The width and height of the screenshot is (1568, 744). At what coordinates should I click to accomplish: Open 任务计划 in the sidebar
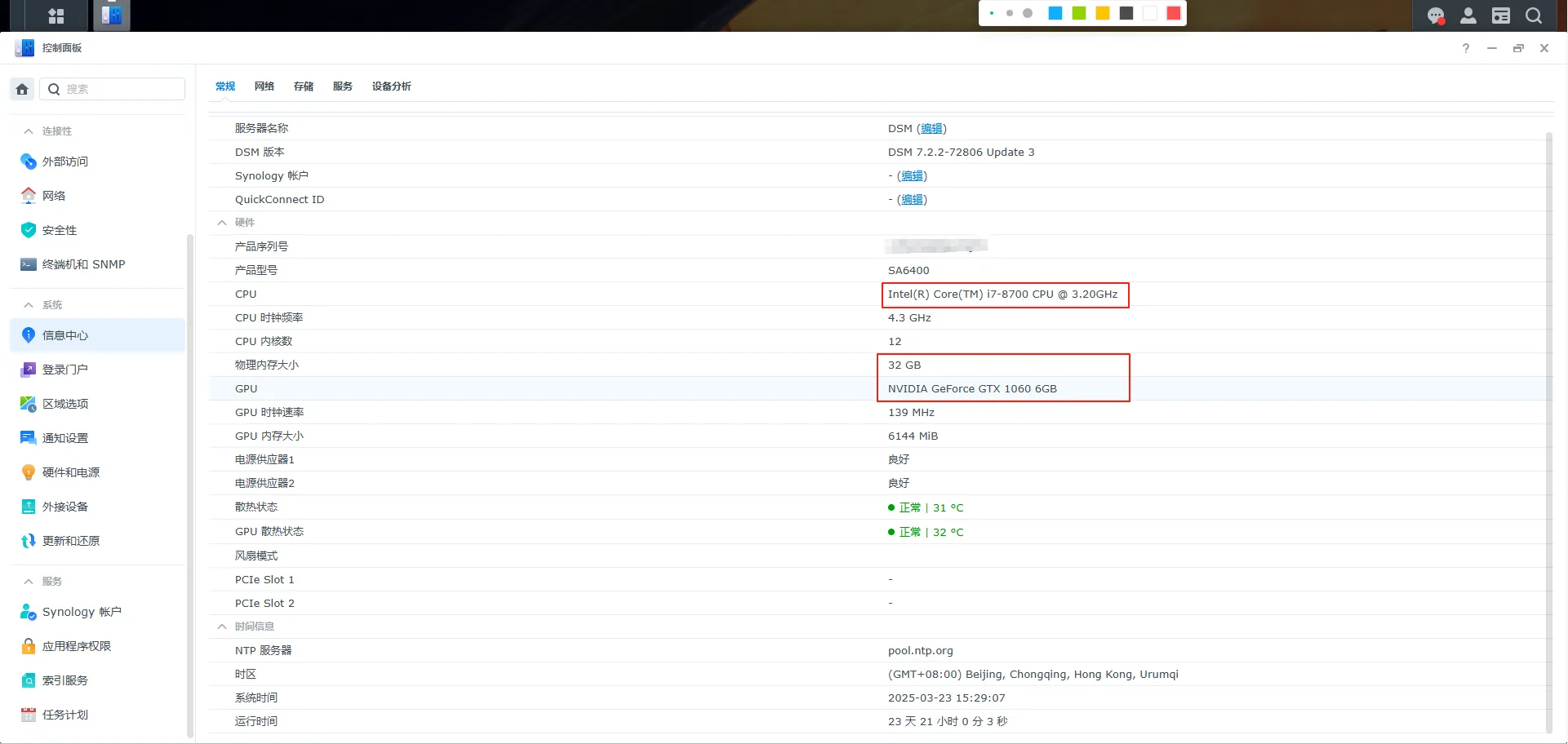point(98,715)
